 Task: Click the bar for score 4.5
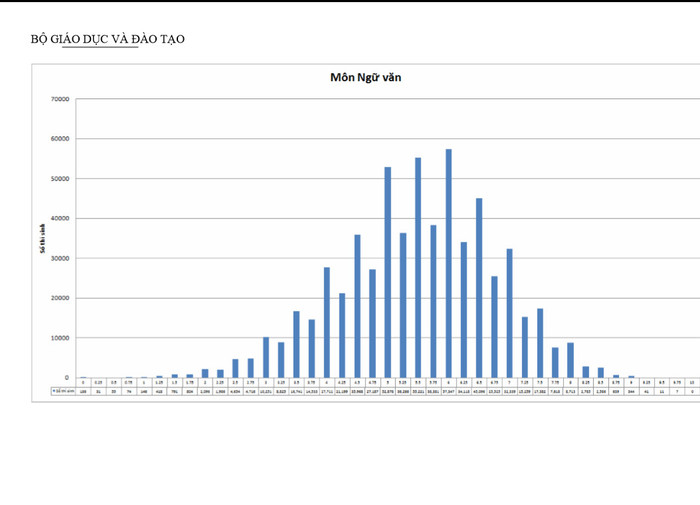(x=357, y=306)
